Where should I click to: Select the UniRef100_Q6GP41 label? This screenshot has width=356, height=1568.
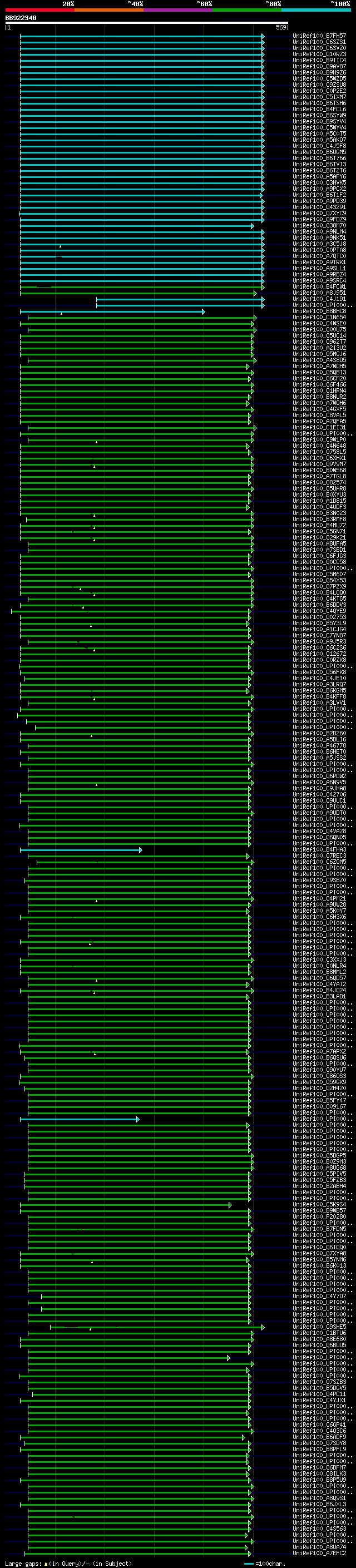[319, 1425]
